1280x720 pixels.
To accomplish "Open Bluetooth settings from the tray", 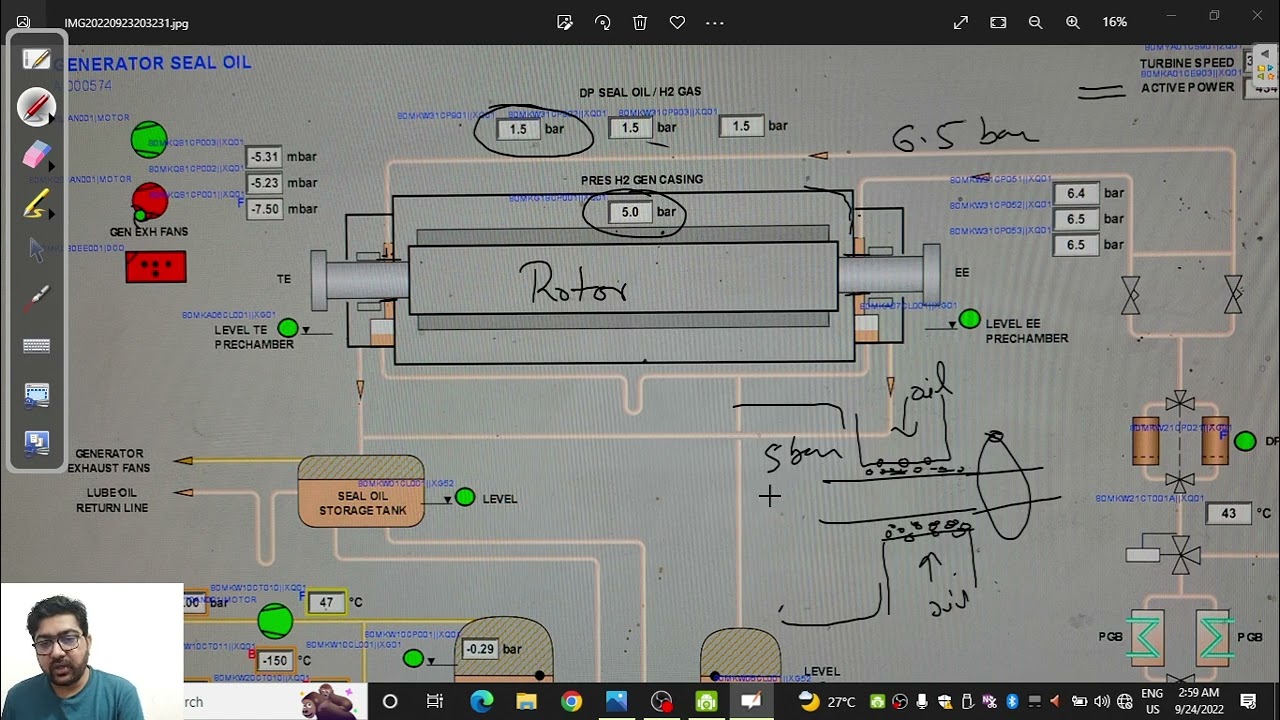I will click(1011, 701).
